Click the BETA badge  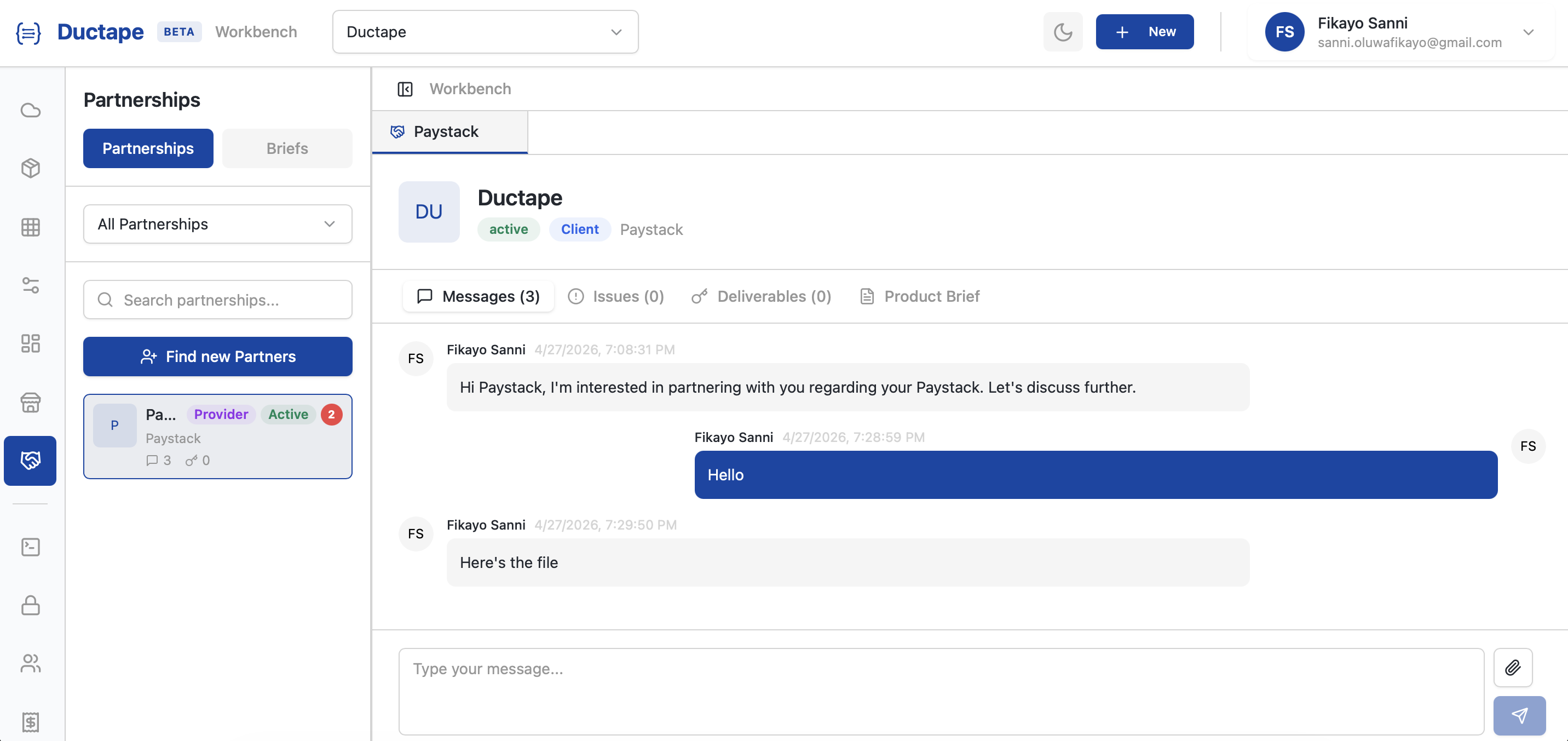[x=179, y=32]
